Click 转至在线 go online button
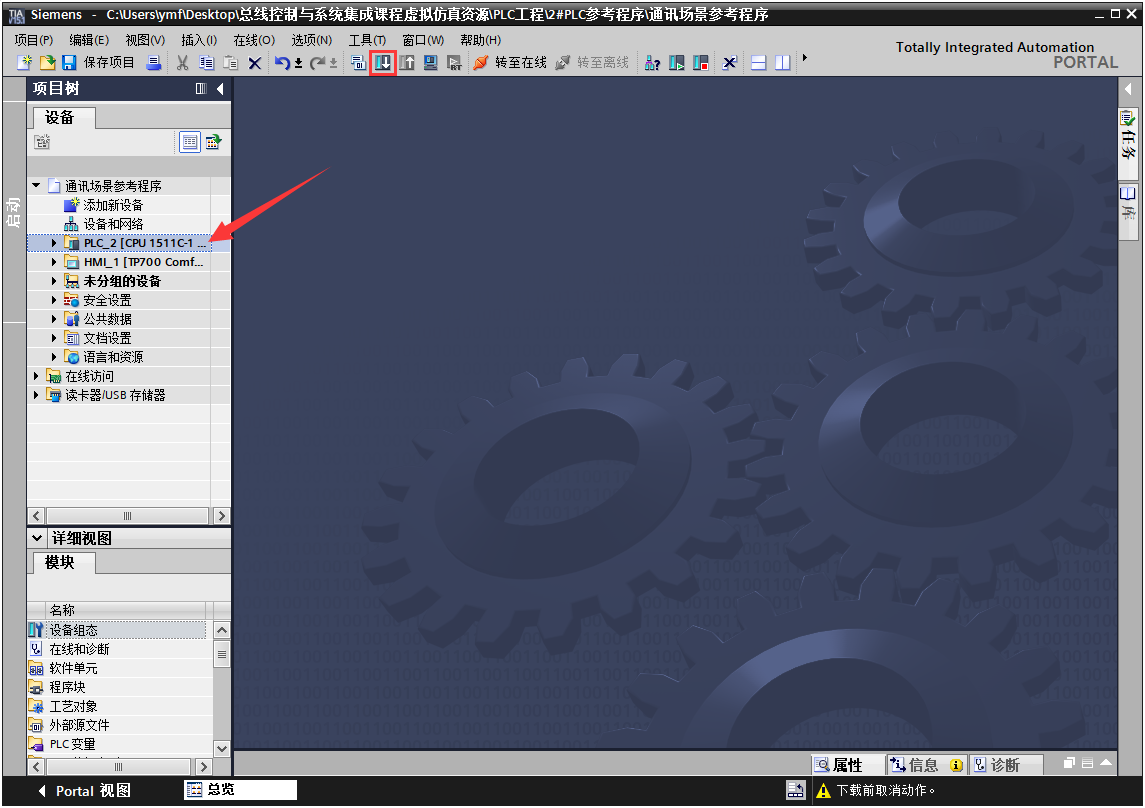1145x808 pixels. click(510, 63)
